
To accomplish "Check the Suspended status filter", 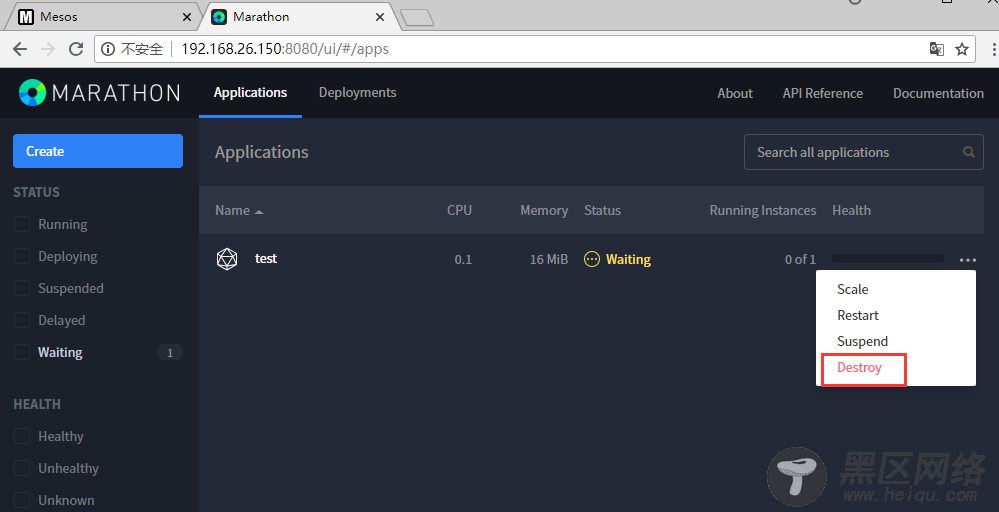I will 22,288.
